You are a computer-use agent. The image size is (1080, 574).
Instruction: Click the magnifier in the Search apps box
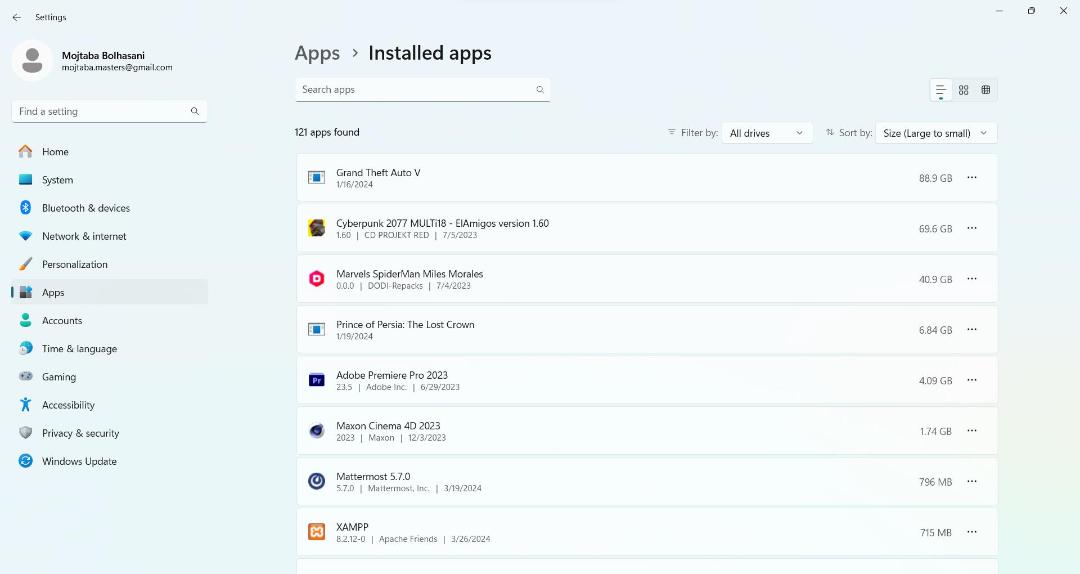point(540,90)
